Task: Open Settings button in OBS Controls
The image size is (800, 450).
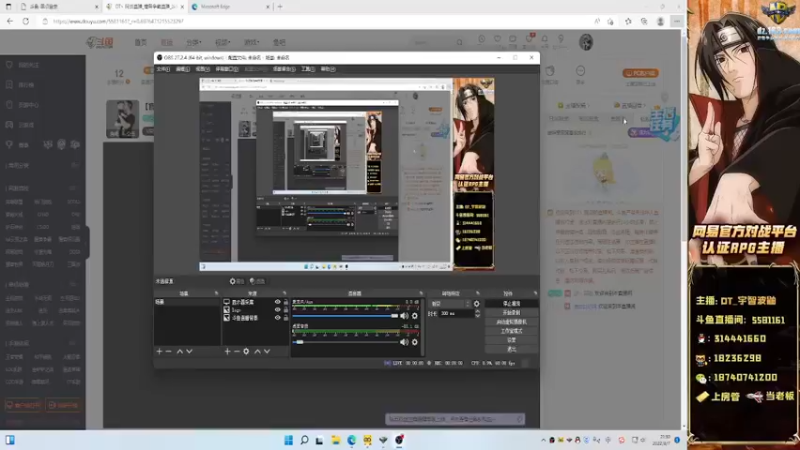Action: [512, 340]
